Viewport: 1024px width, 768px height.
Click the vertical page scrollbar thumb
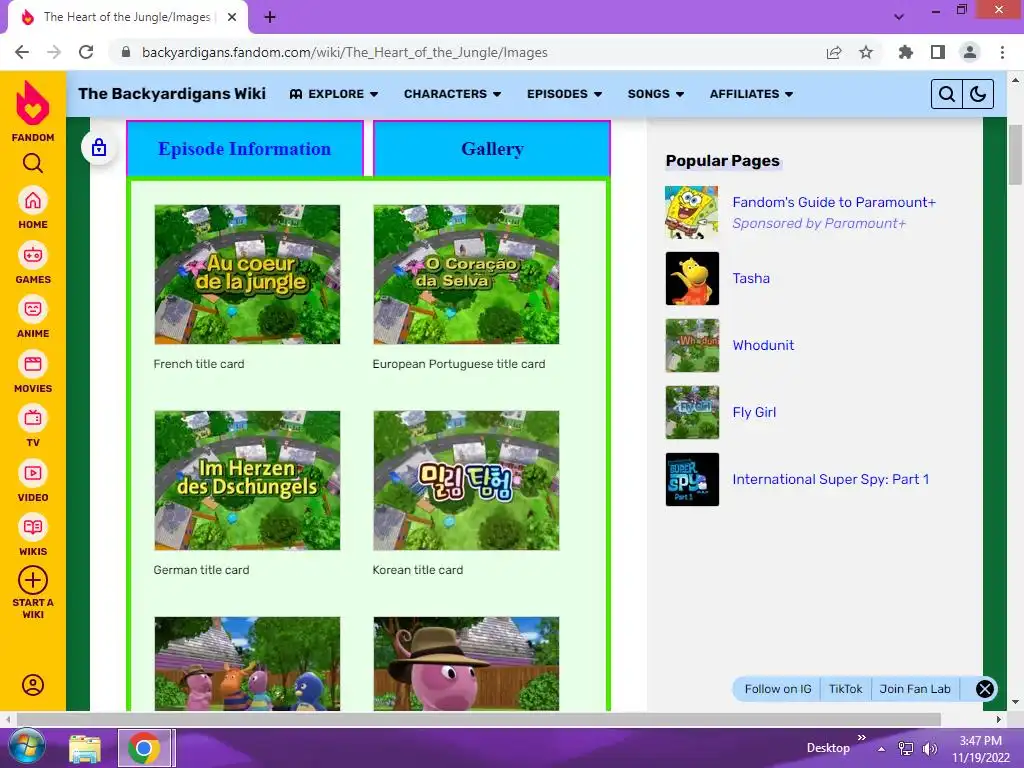pyautogui.click(x=1015, y=154)
